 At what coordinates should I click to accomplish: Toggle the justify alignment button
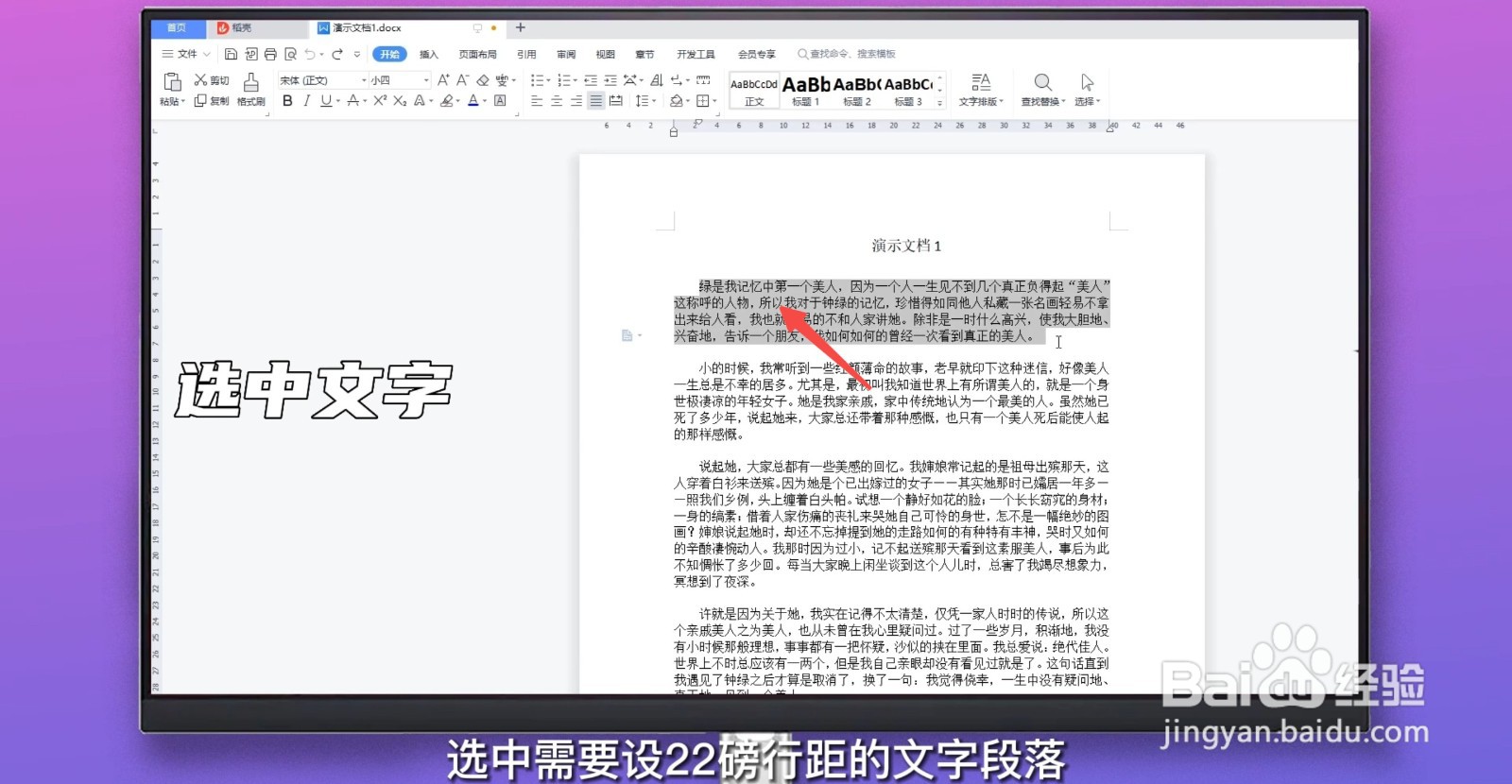tap(596, 100)
